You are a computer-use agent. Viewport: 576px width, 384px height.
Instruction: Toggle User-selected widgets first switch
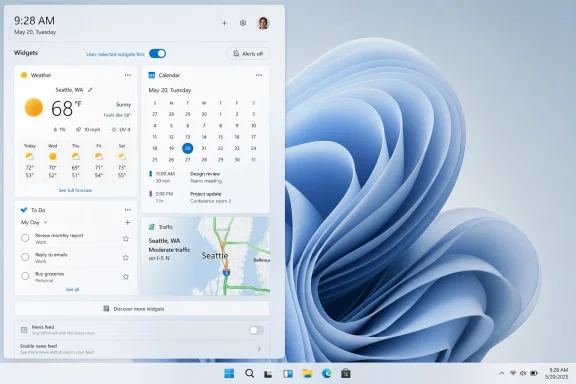(158, 54)
